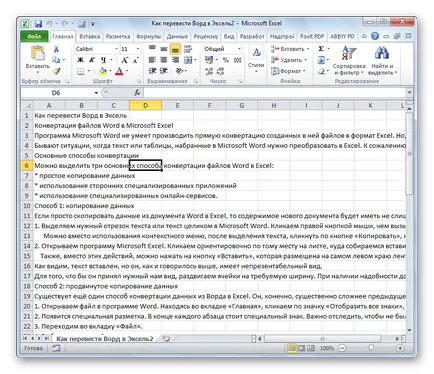Activate the Format Painter brush
This screenshot has height=374, width=434.
(x=56, y=71)
